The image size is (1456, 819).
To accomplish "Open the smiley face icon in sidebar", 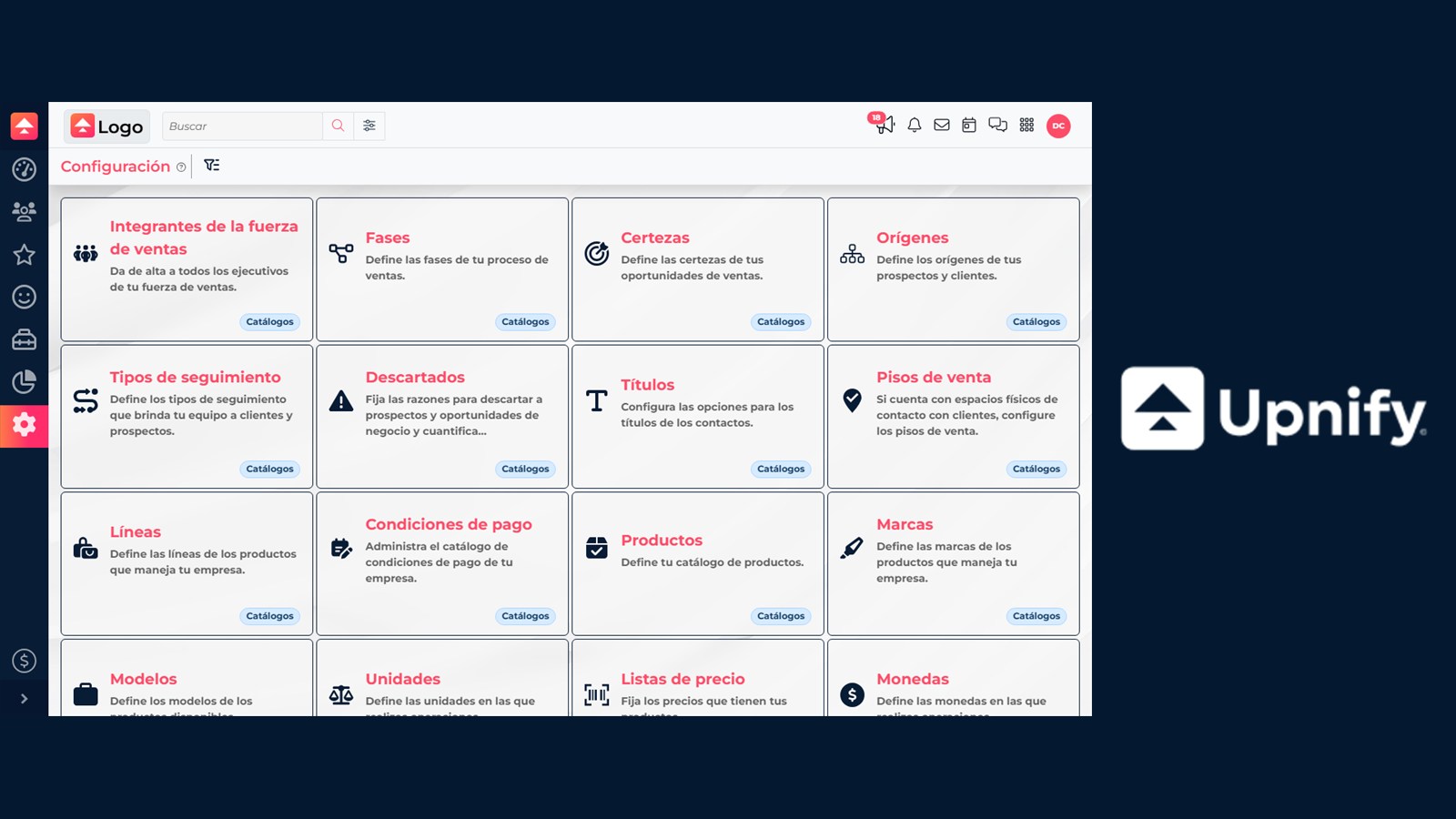I will point(24,297).
